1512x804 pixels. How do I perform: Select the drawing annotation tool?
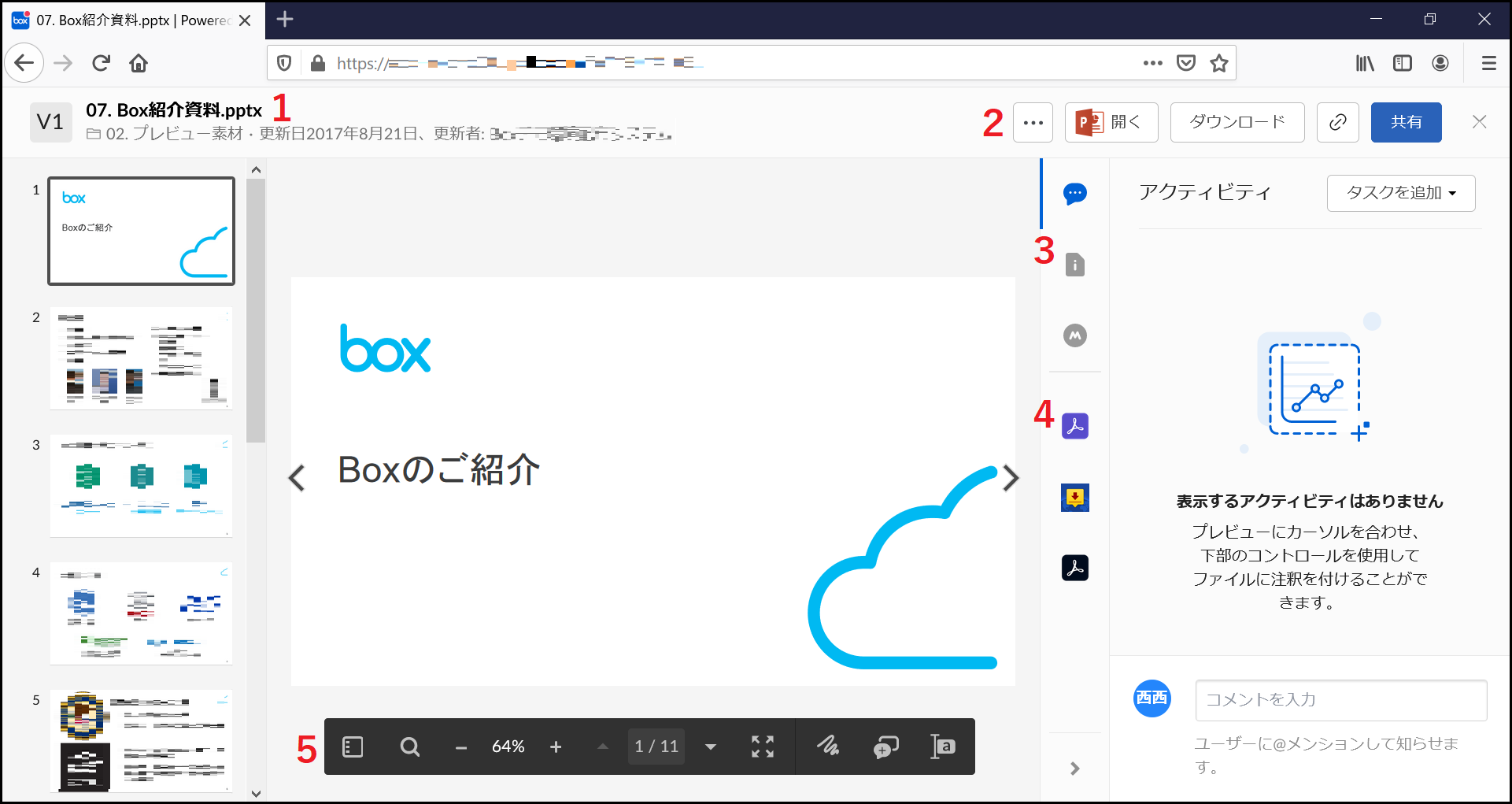pos(828,747)
